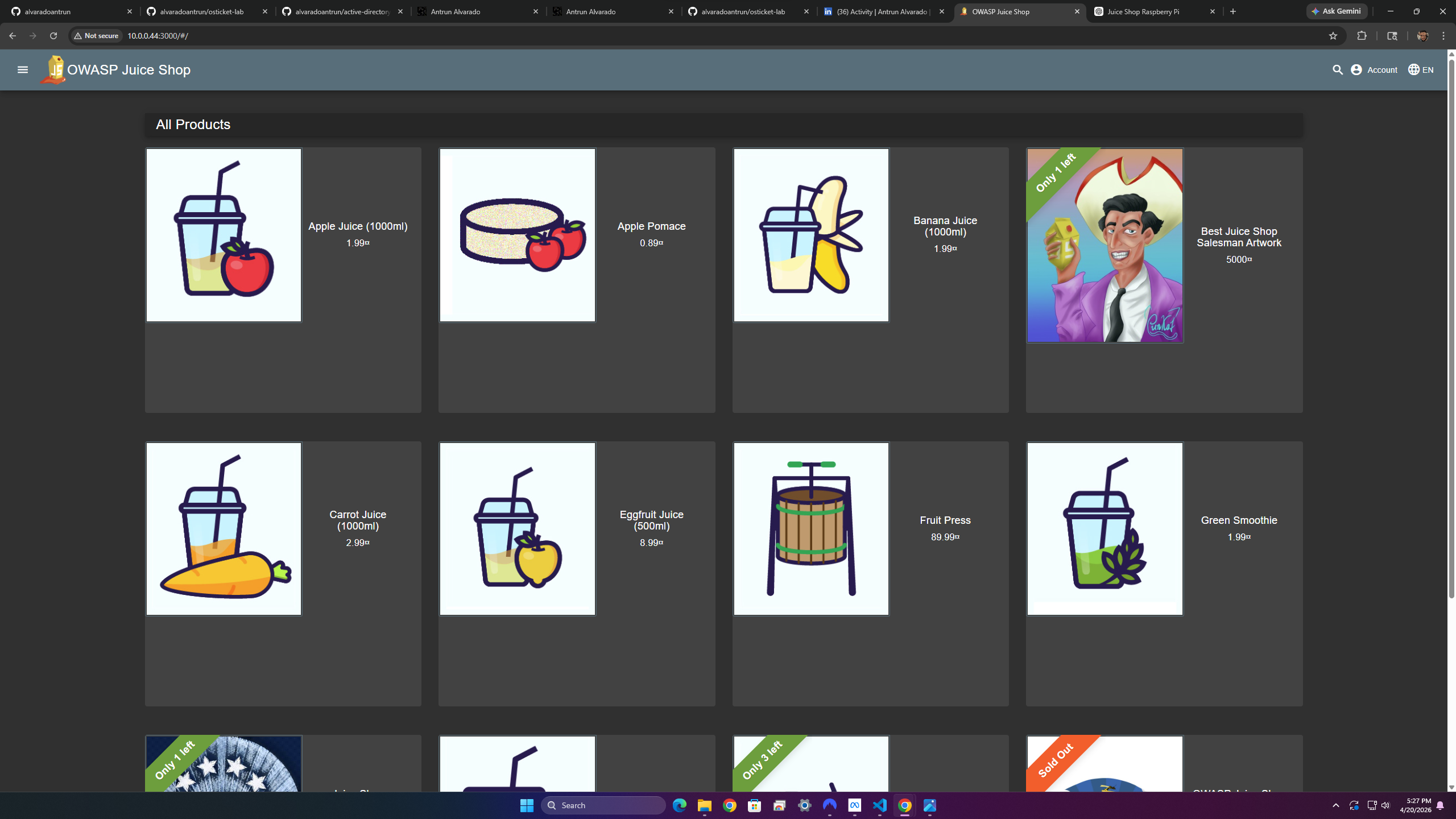Click the 5000¤ price text
Image resolution: width=1456 pixels, height=819 pixels.
1239,259
